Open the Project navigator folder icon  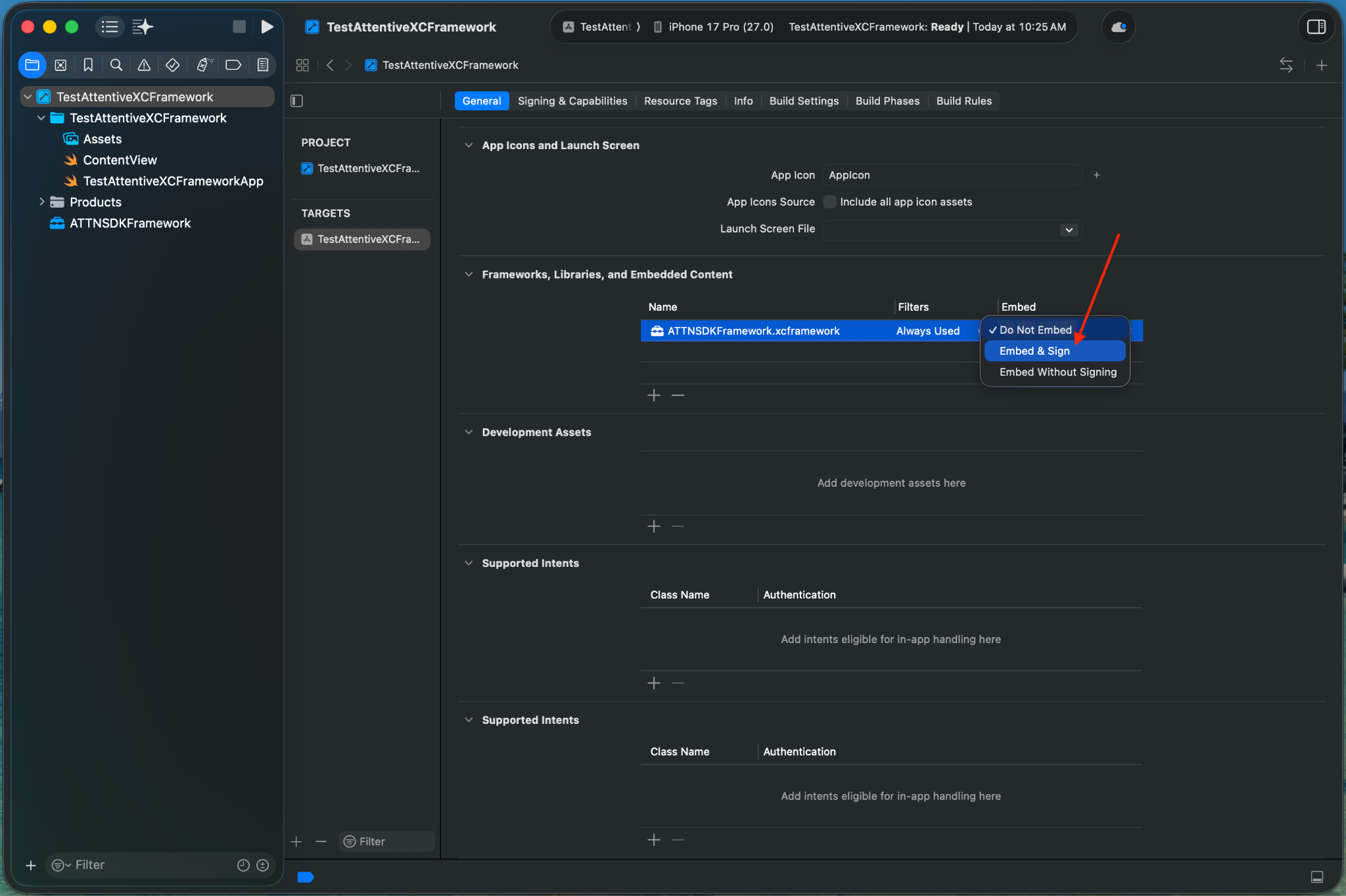pos(32,65)
